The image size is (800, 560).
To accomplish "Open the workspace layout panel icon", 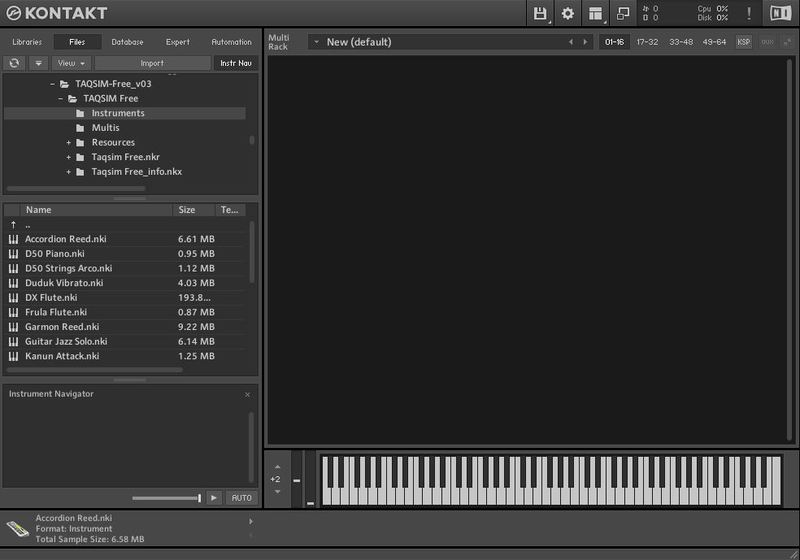I will 596,13.
